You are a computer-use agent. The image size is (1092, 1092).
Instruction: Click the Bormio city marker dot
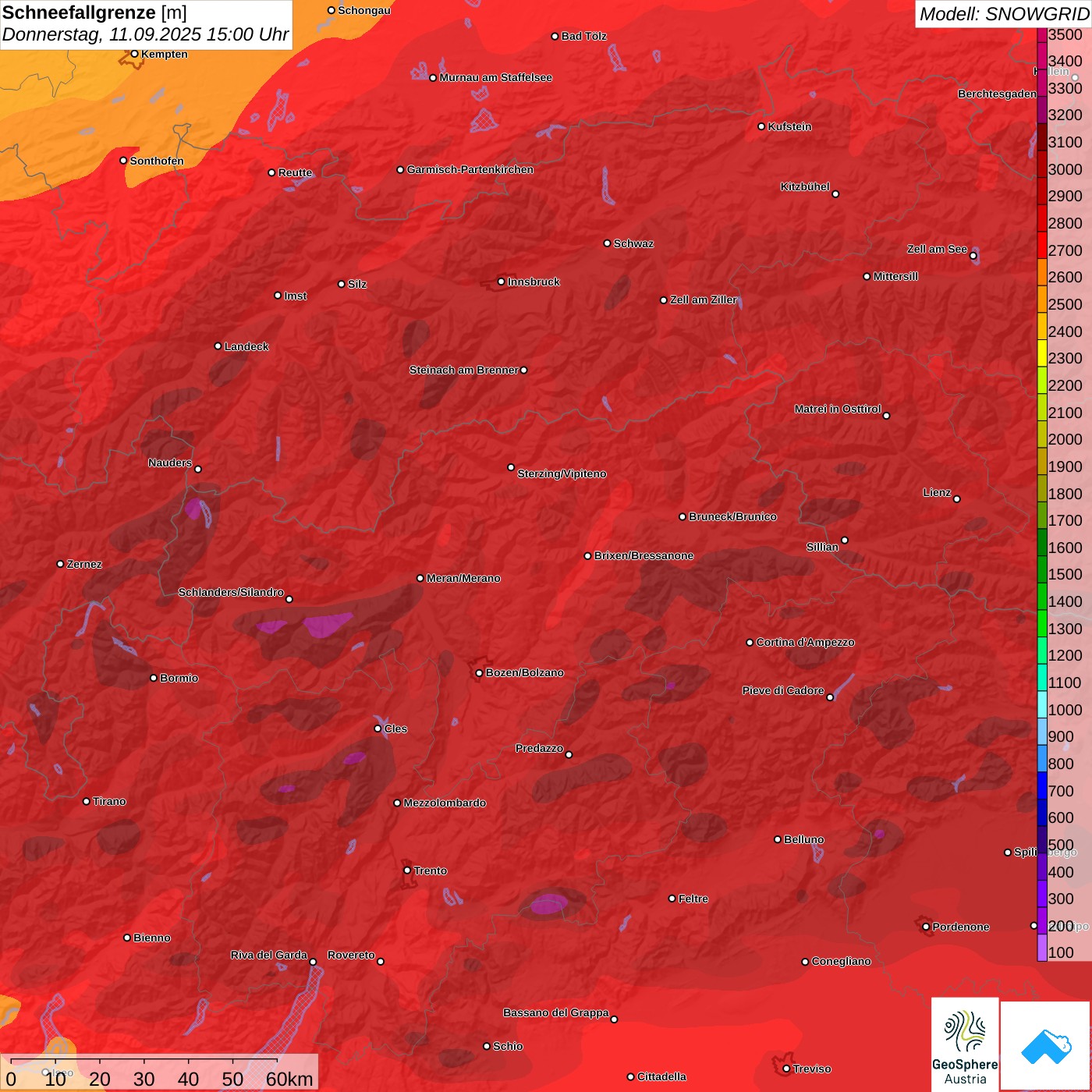pyautogui.click(x=154, y=678)
